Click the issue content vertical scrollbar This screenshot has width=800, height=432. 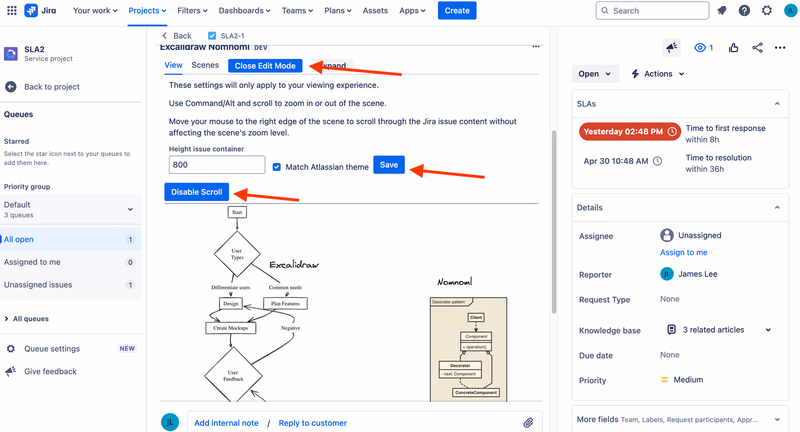[554, 222]
